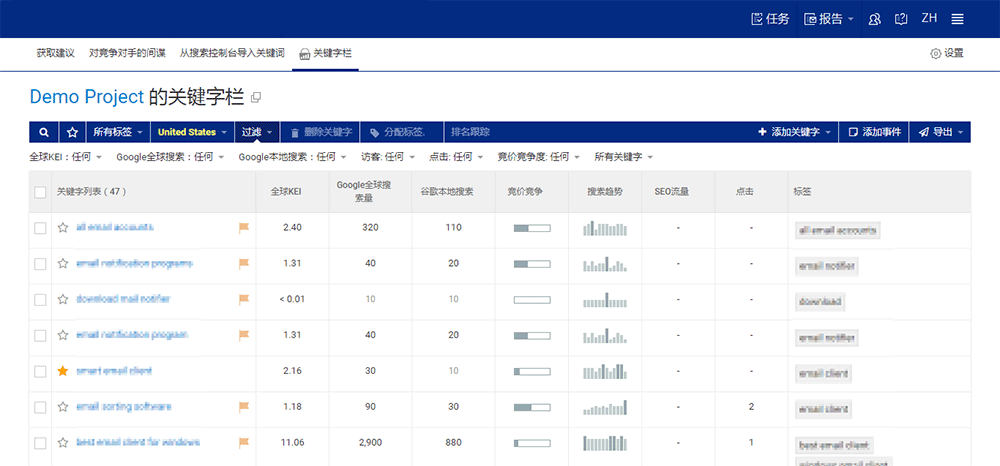Open the 全球KEI: 任何 filter
The height and width of the screenshot is (466, 1000).
click(x=66, y=156)
